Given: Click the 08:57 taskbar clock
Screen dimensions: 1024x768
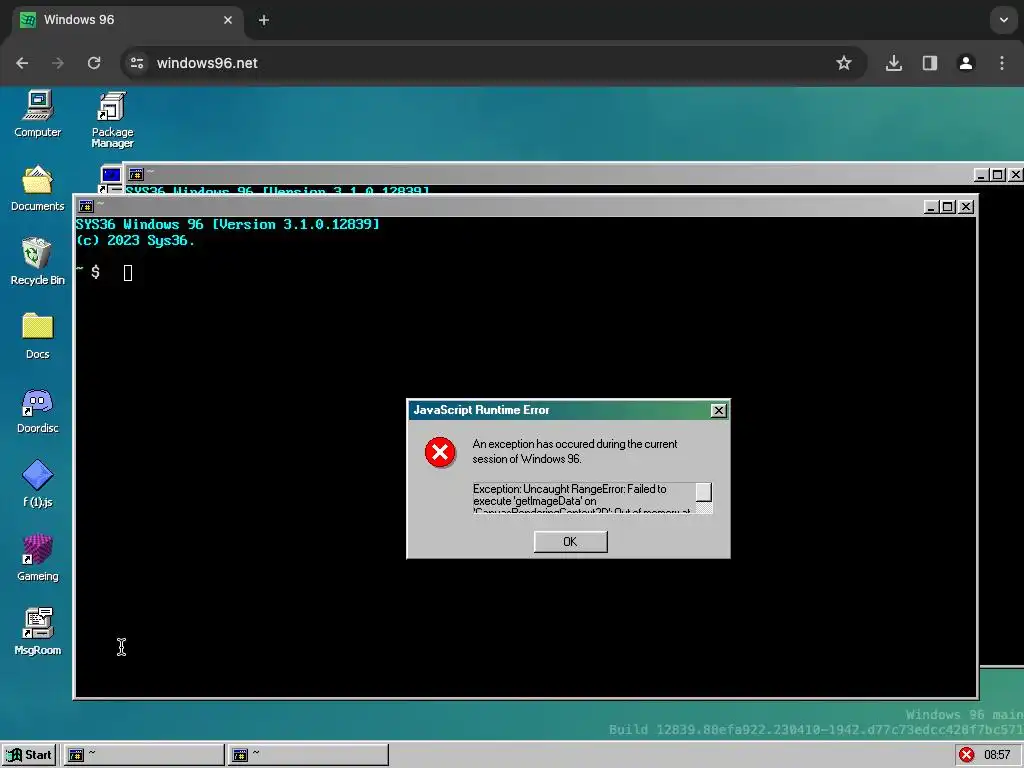Looking at the screenshot, I should (997, 755).
